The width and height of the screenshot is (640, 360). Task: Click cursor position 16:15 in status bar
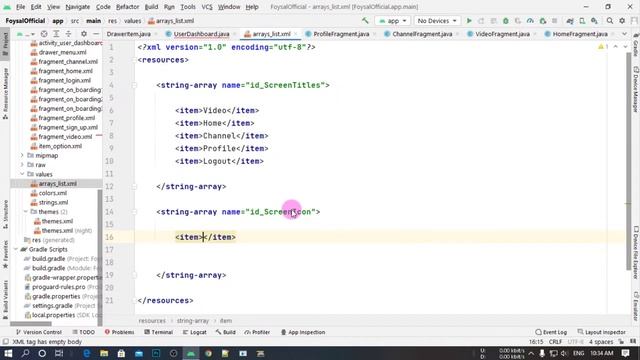click(536, 342)
